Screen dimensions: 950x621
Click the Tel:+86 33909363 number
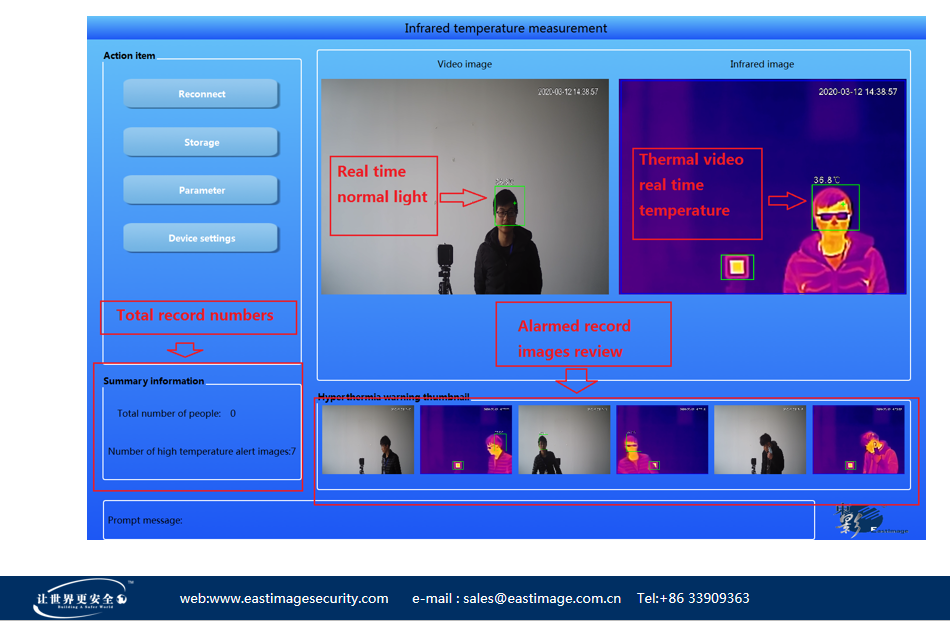(693, 599)
